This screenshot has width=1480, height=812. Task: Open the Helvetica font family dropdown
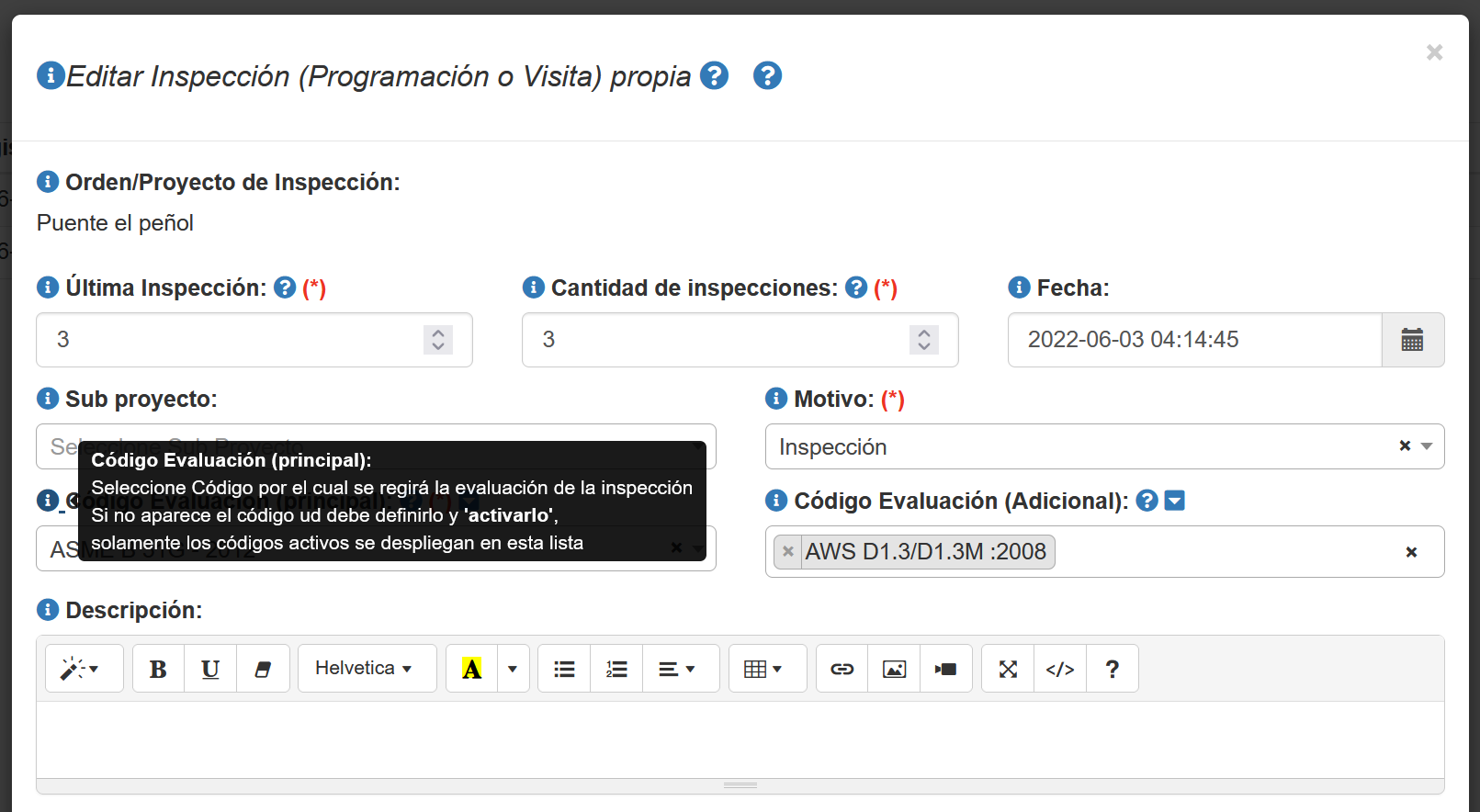[366, 669]
